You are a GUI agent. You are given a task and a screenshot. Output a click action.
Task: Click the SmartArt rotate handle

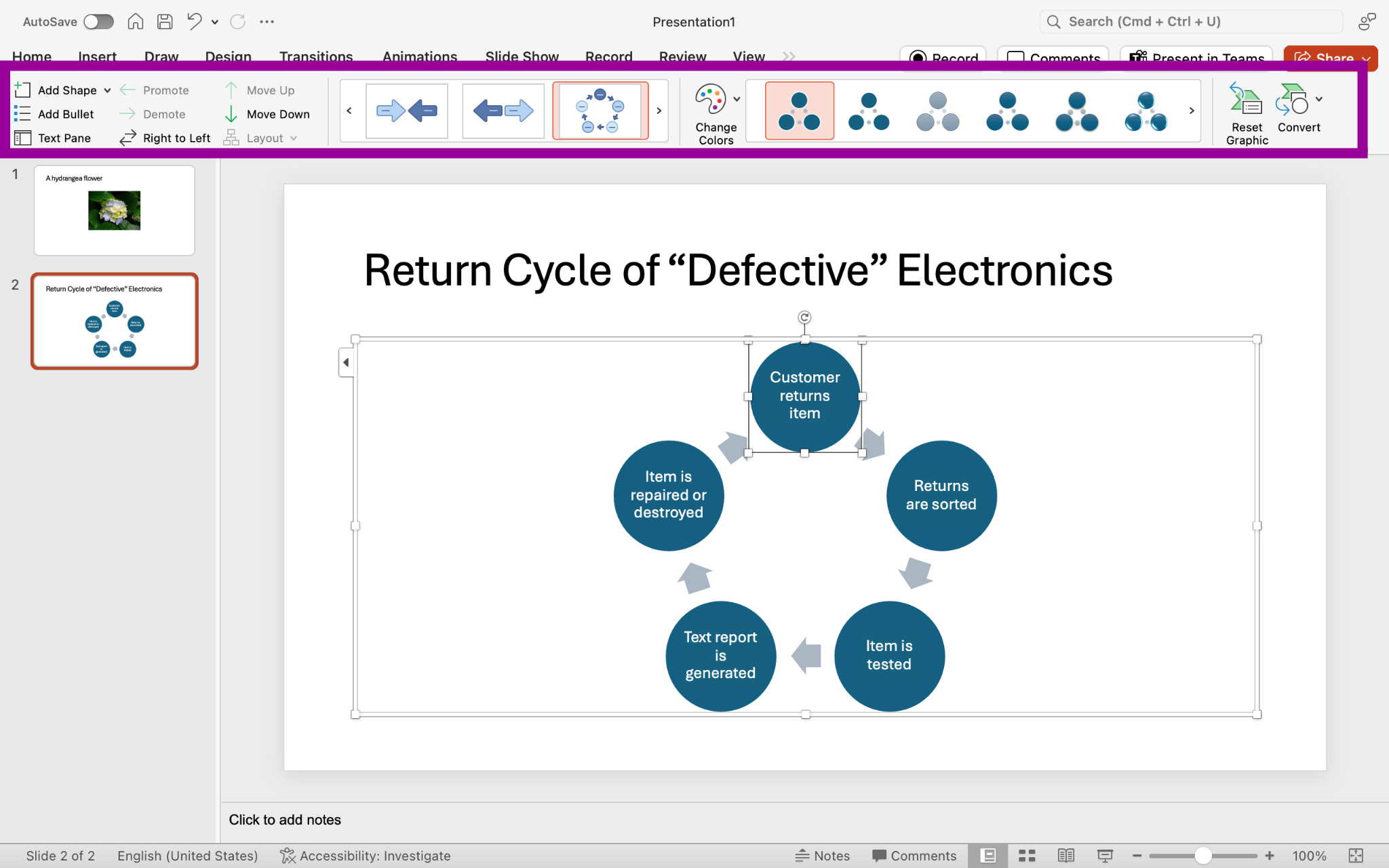[804, 317]
